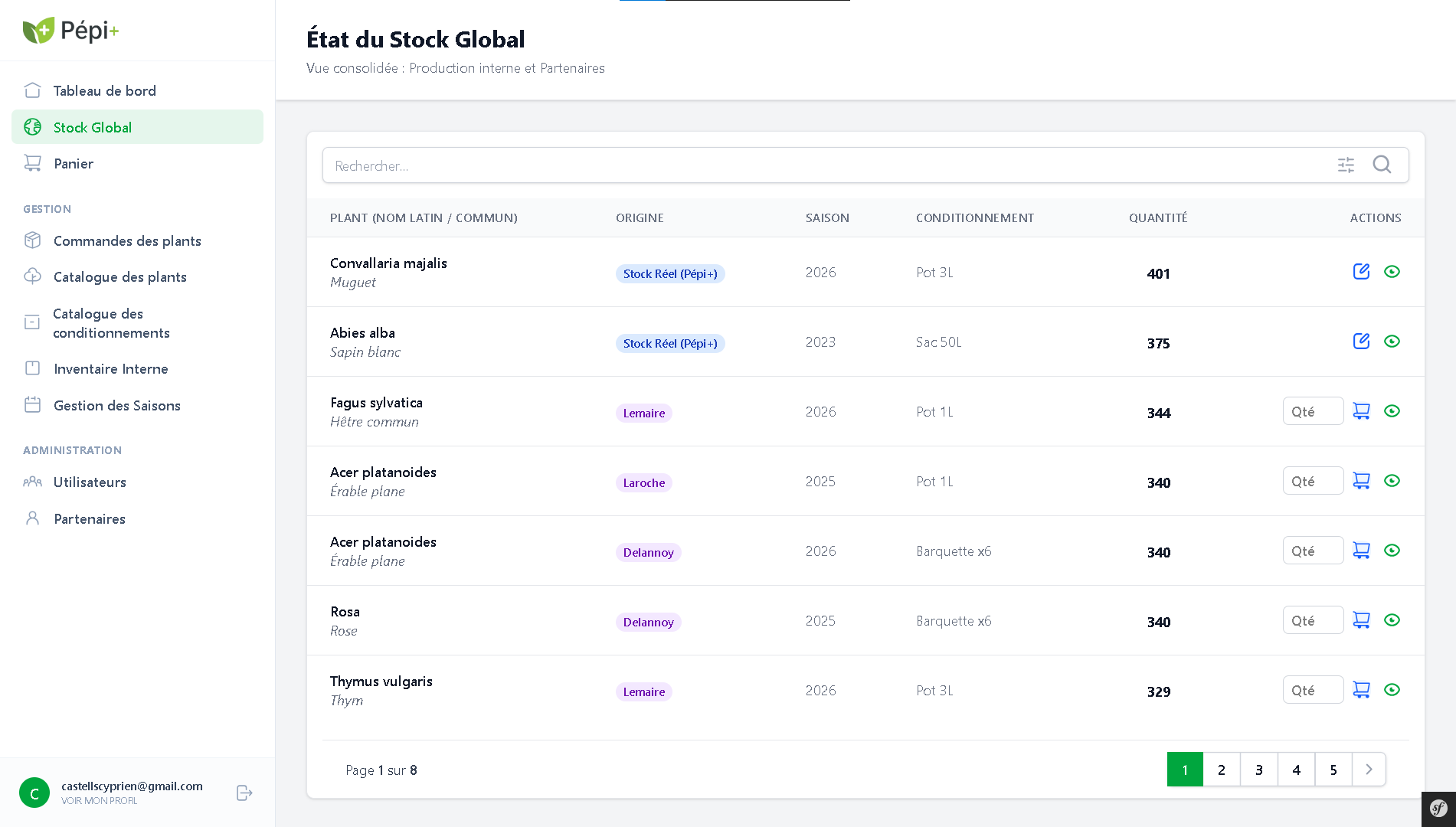View the Acer platanoides Laroche entry details
Image resolution: width=1456 pixels, height=827 pixels.
tap(1392, 480)
